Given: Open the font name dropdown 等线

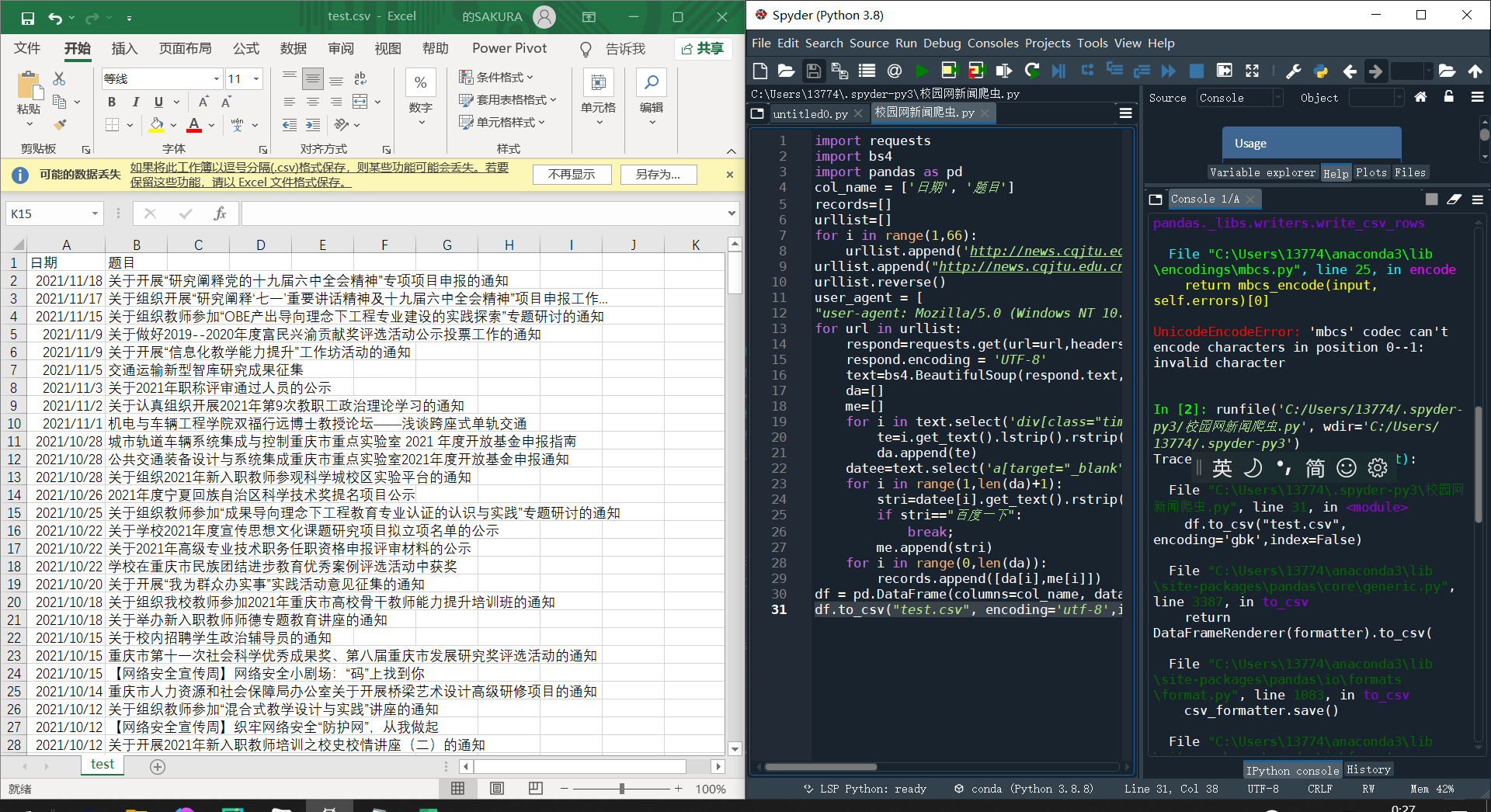Looking at the screenshot, I should click(x=217, y=78).
